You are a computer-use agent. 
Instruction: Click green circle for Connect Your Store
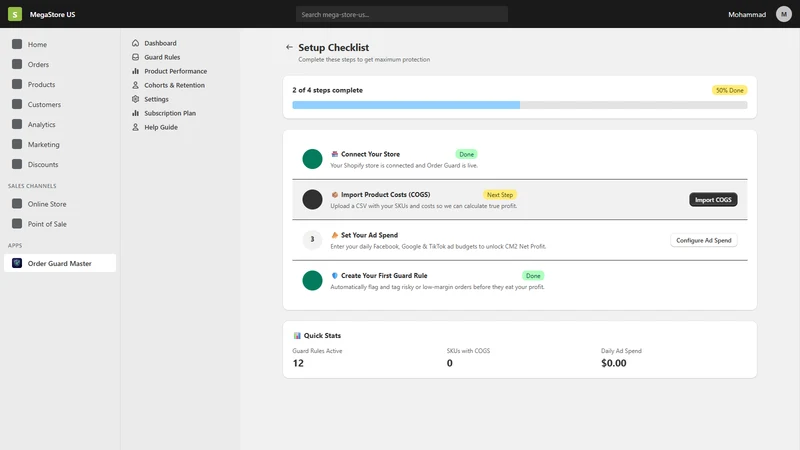(x=312, y=159)
